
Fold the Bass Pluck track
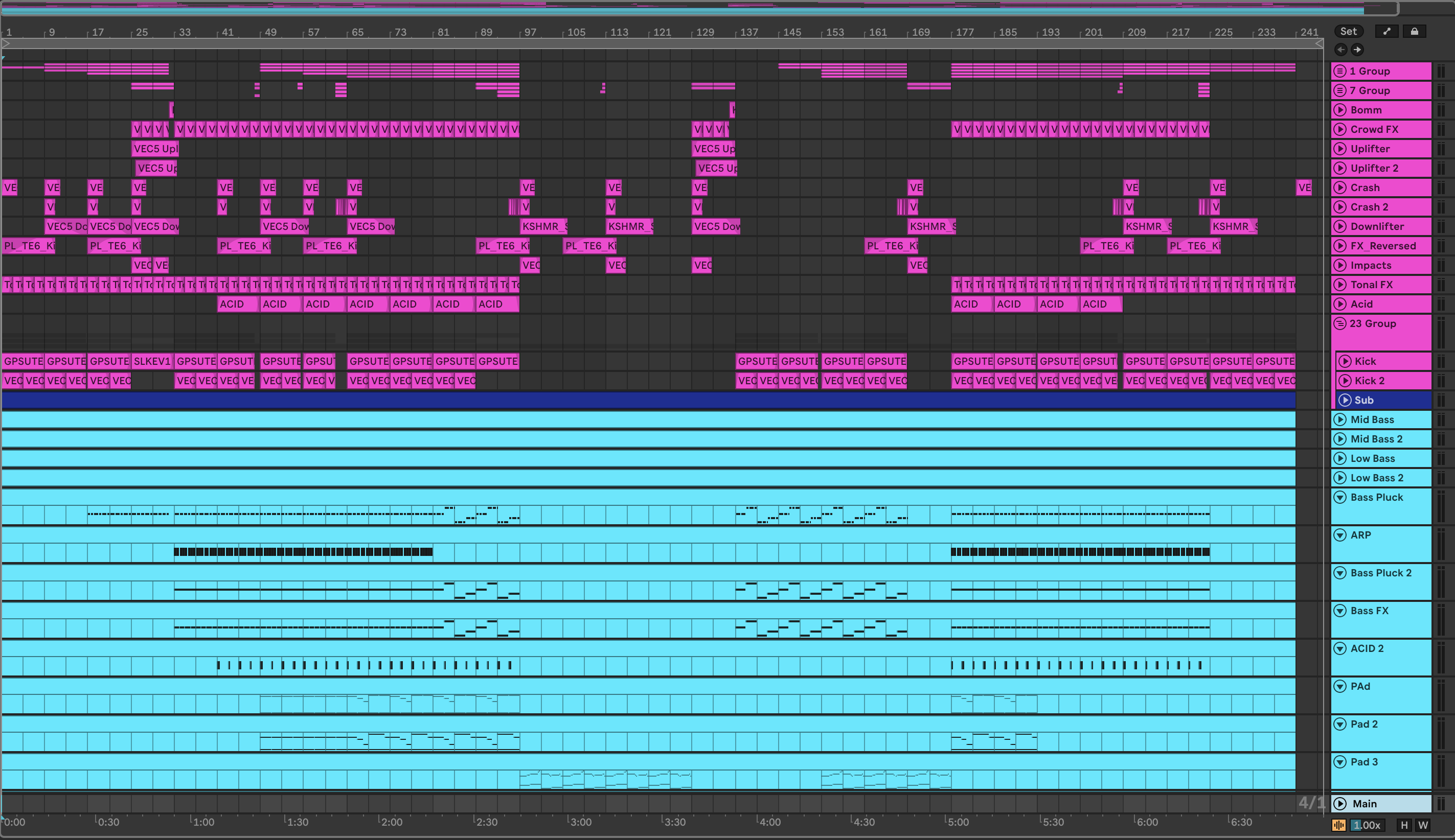click(1340, 497)
